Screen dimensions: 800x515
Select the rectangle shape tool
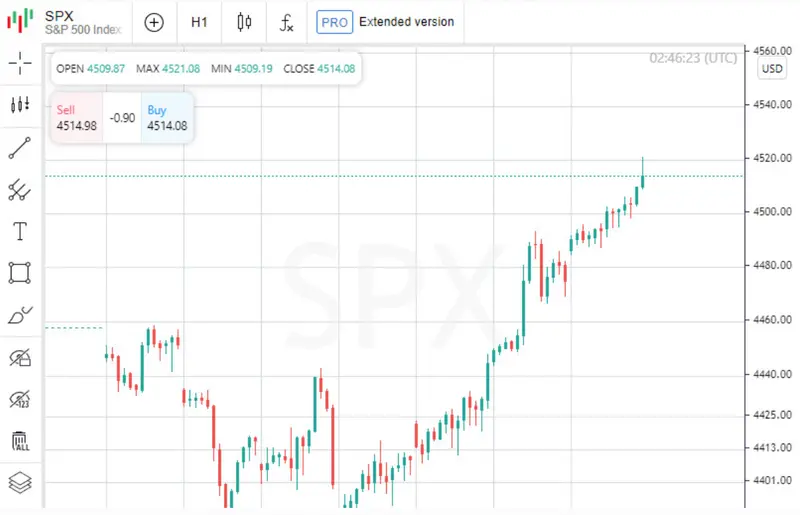click(x=20, y=272)
